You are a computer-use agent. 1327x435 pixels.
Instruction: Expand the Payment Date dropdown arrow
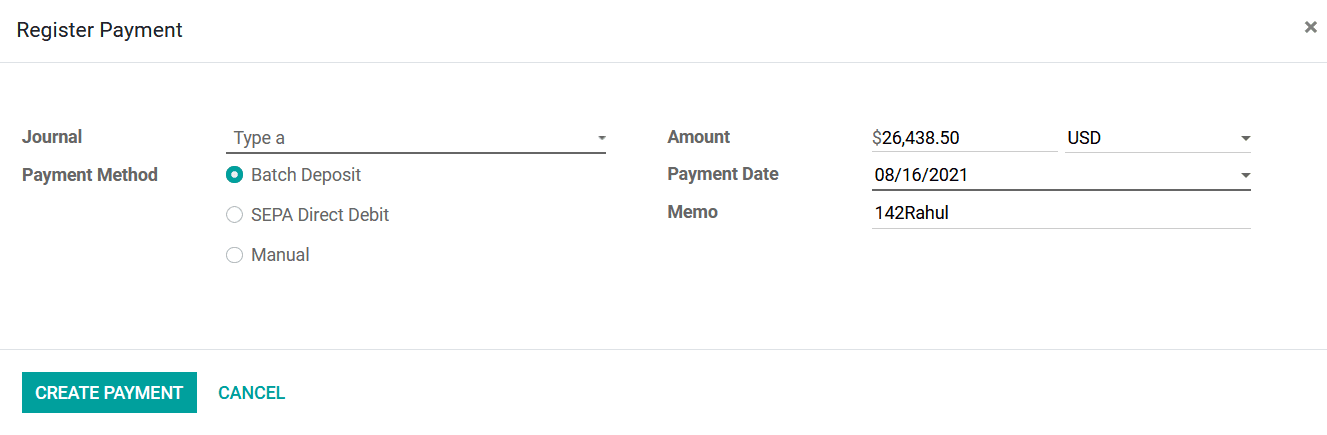1245,176
